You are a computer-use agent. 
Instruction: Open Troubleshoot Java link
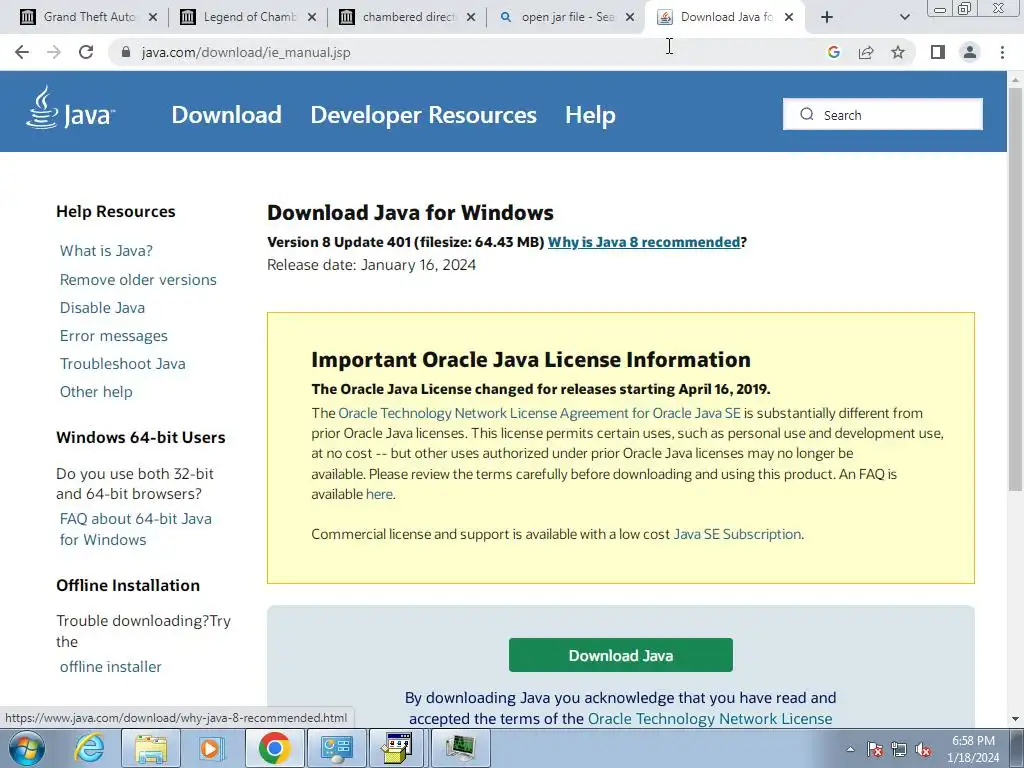point(123,364)
